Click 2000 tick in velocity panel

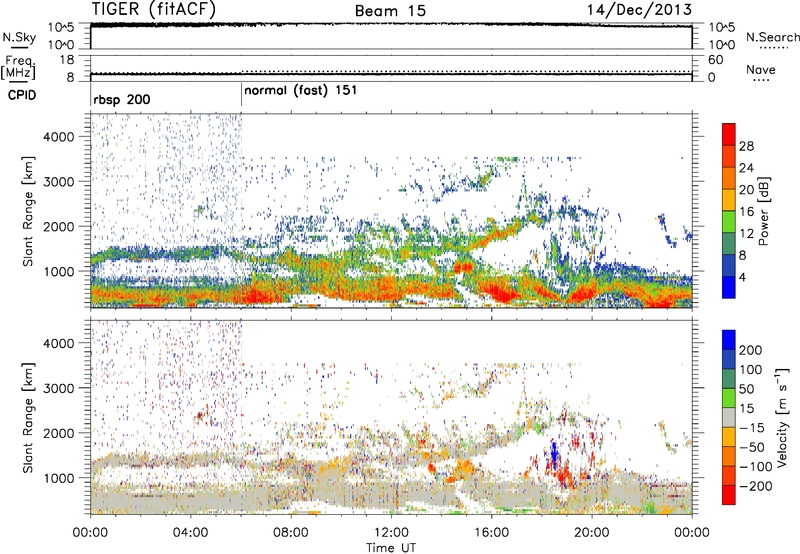point(58,433)
